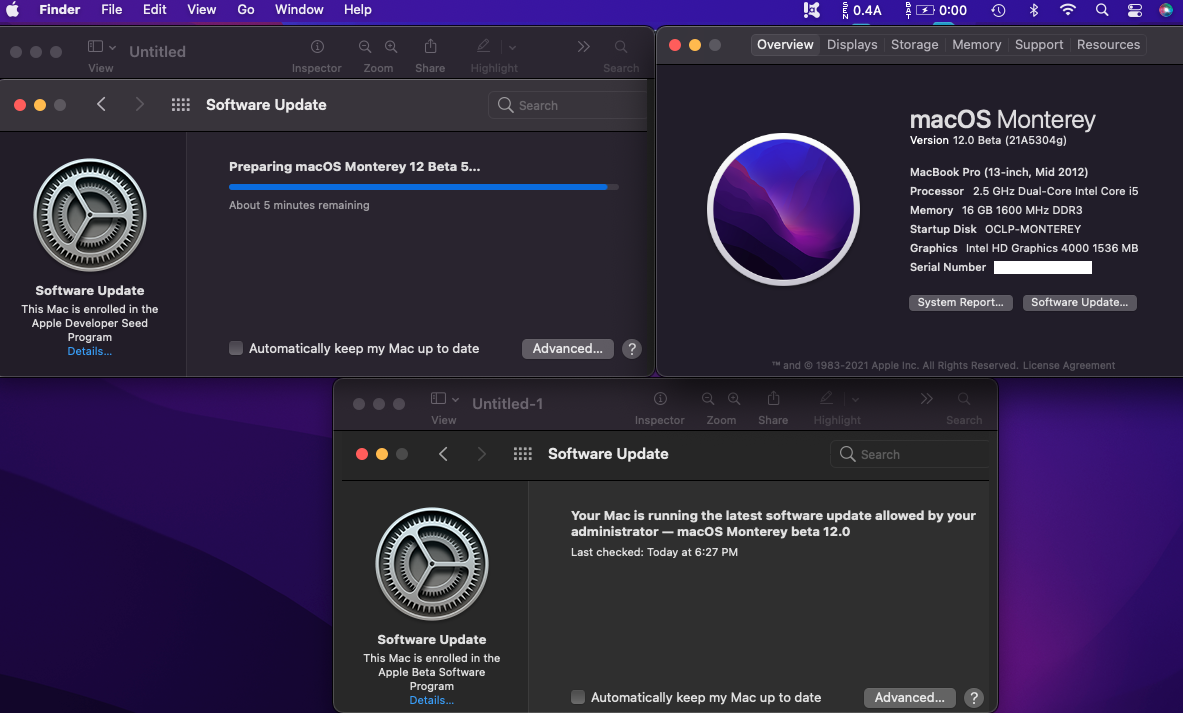The height and width of the screenshot is (713, 1183).
Task: Open the File menu
Action: click(112, 10)
